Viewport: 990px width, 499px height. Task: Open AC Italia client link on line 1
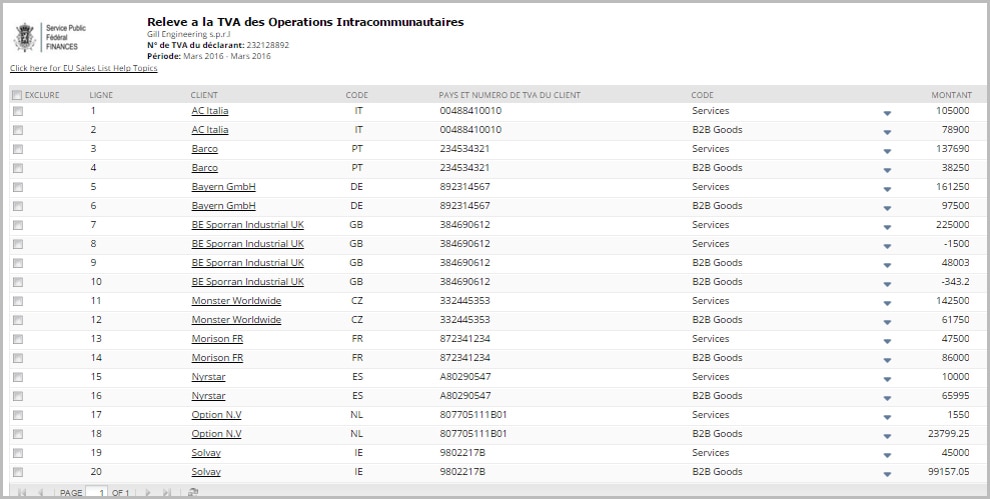pyautogui.click(x=210, y=111)
